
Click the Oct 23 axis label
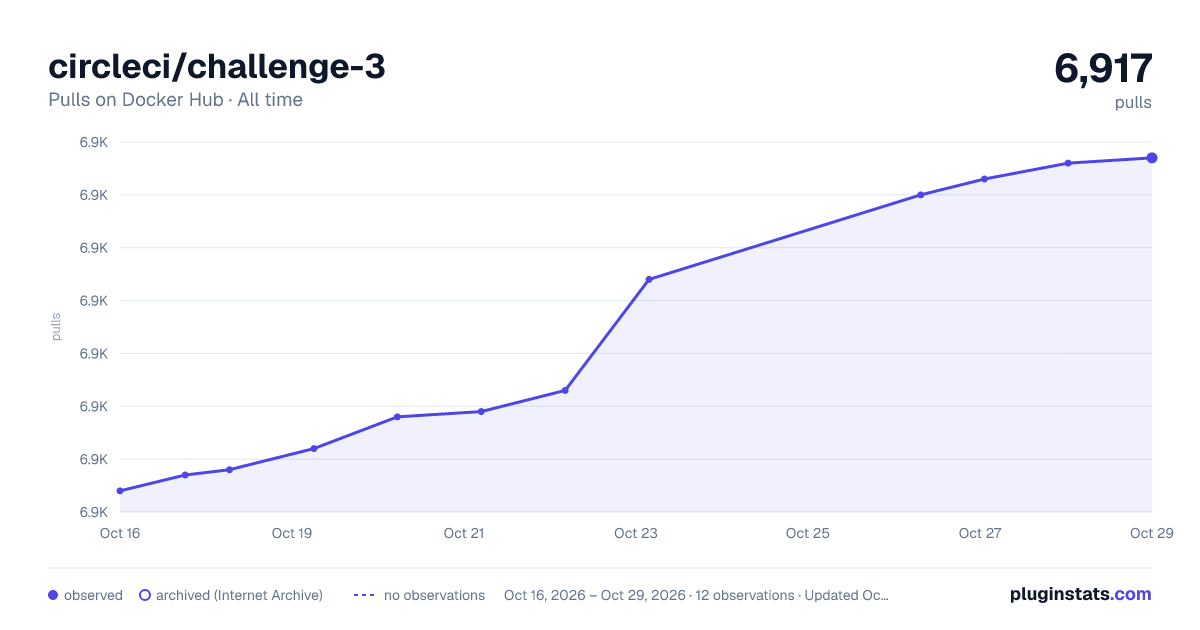click(x=636, y=533)
